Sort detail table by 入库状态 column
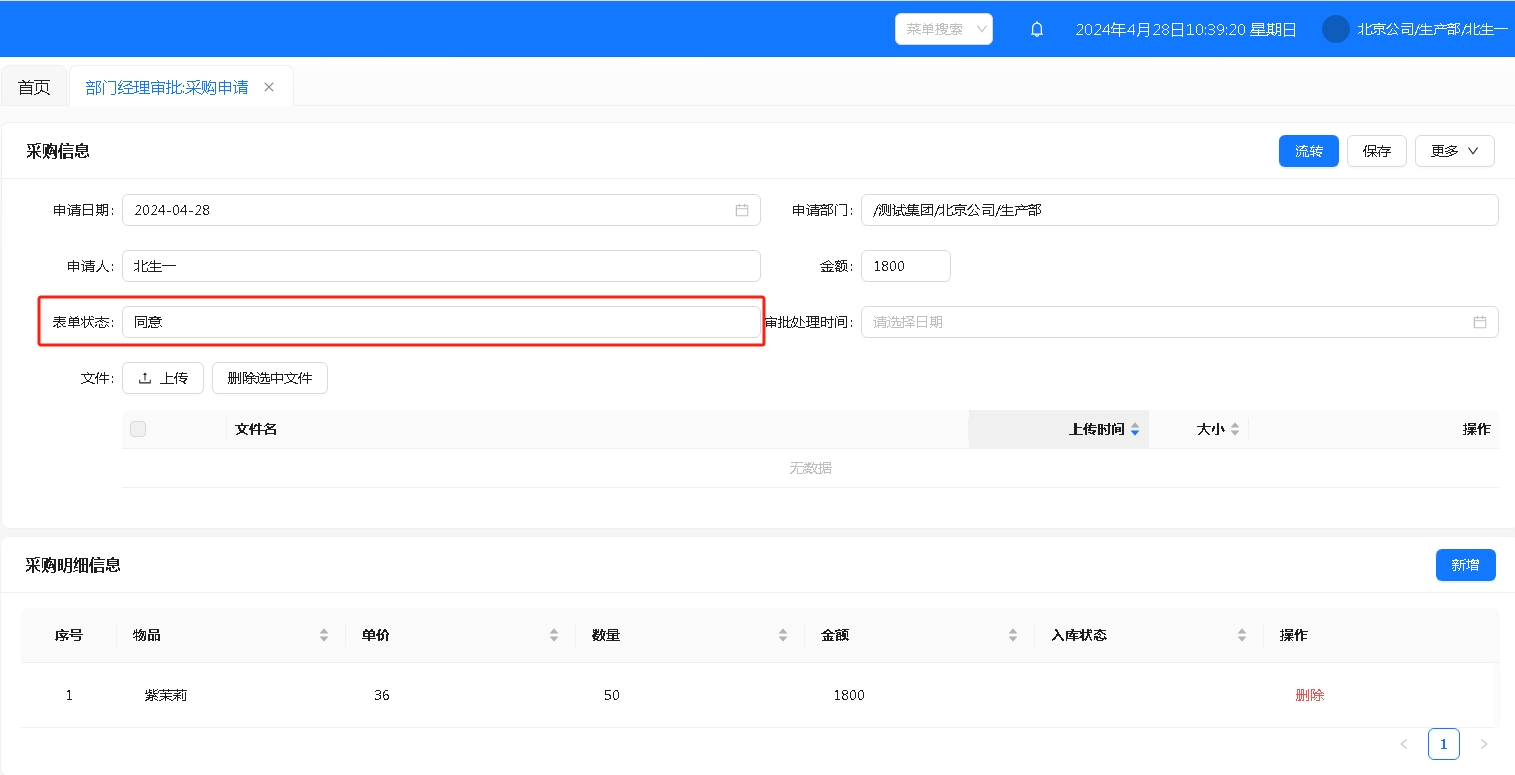The image size is (1515, 775). (1241, 635)
